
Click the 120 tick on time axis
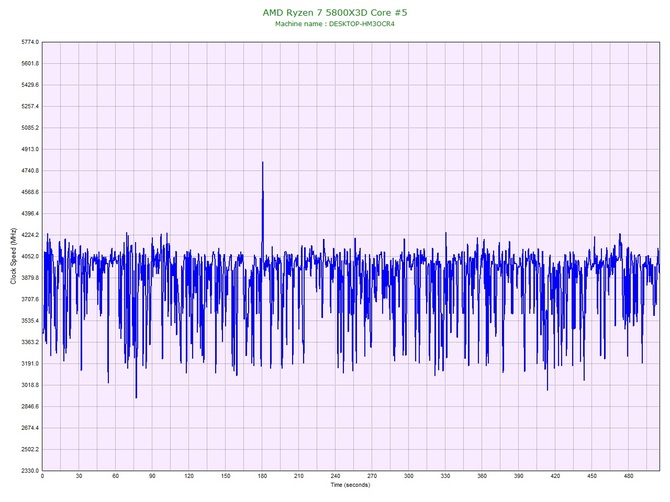189,476
